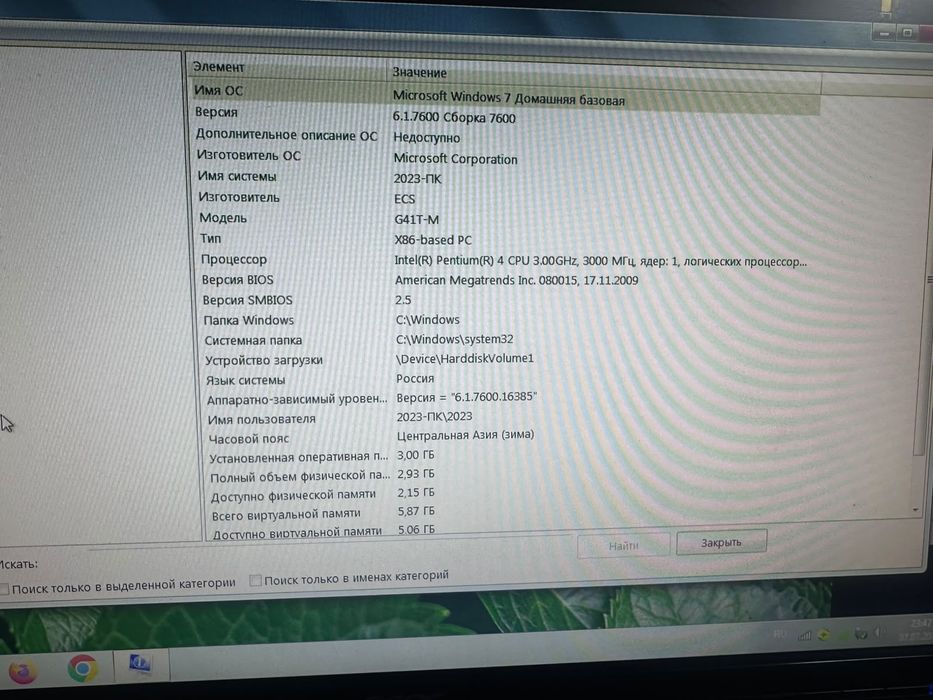
Task: Click the Закрыть button
Action: (x=721, y=542)
